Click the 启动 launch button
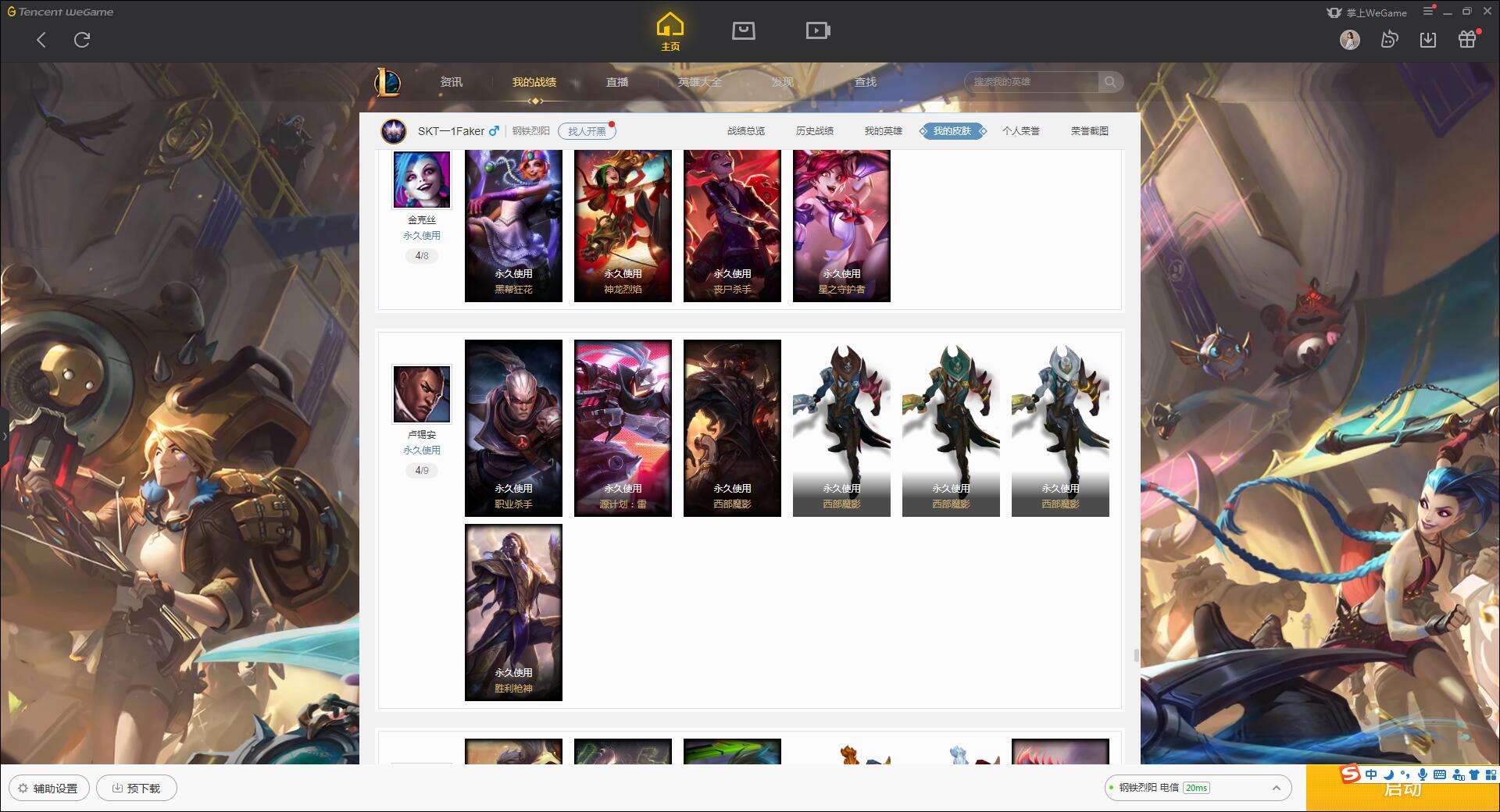 pyautogui.click(x=1402, y=789)
